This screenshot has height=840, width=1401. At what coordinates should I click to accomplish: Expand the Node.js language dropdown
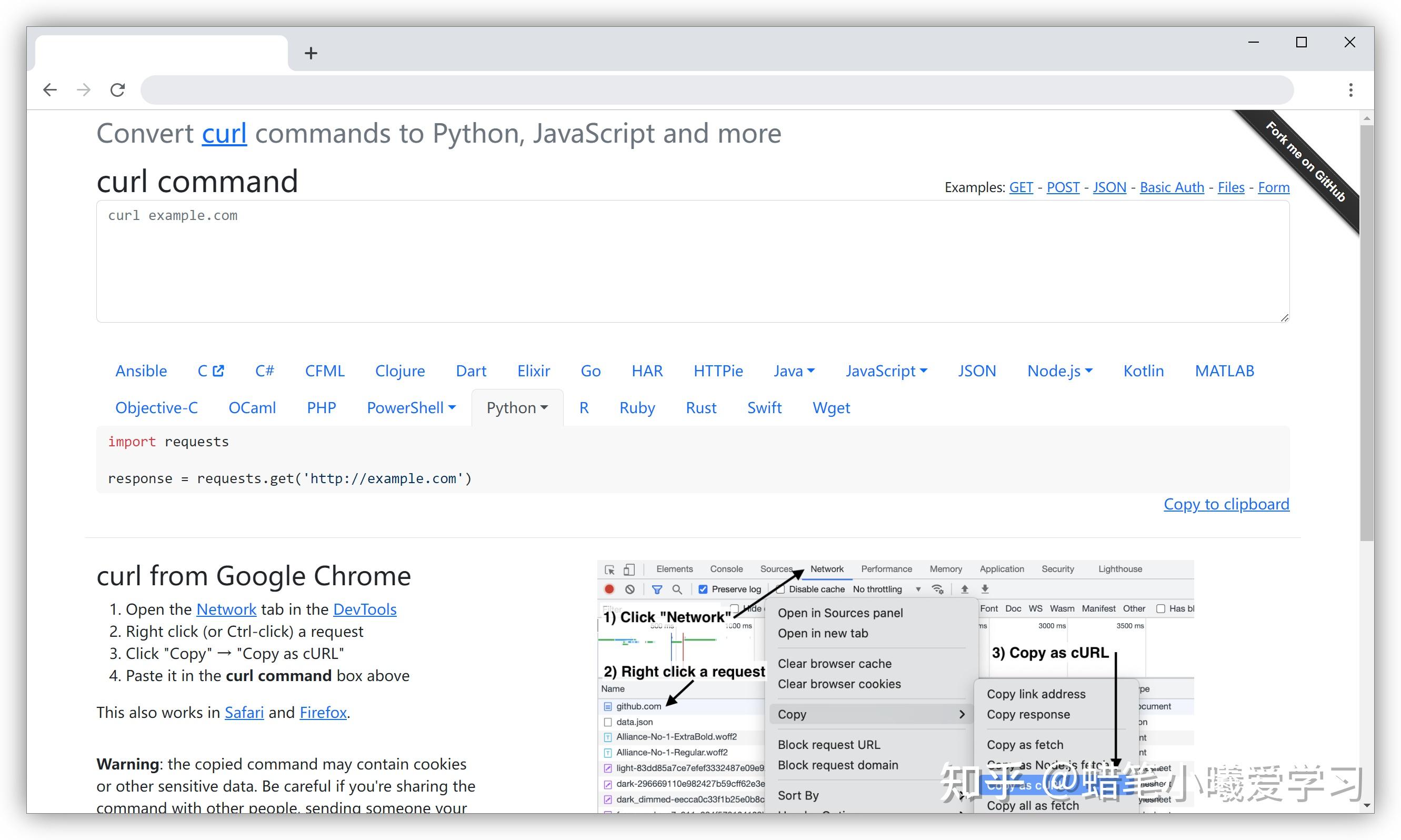1060,371
